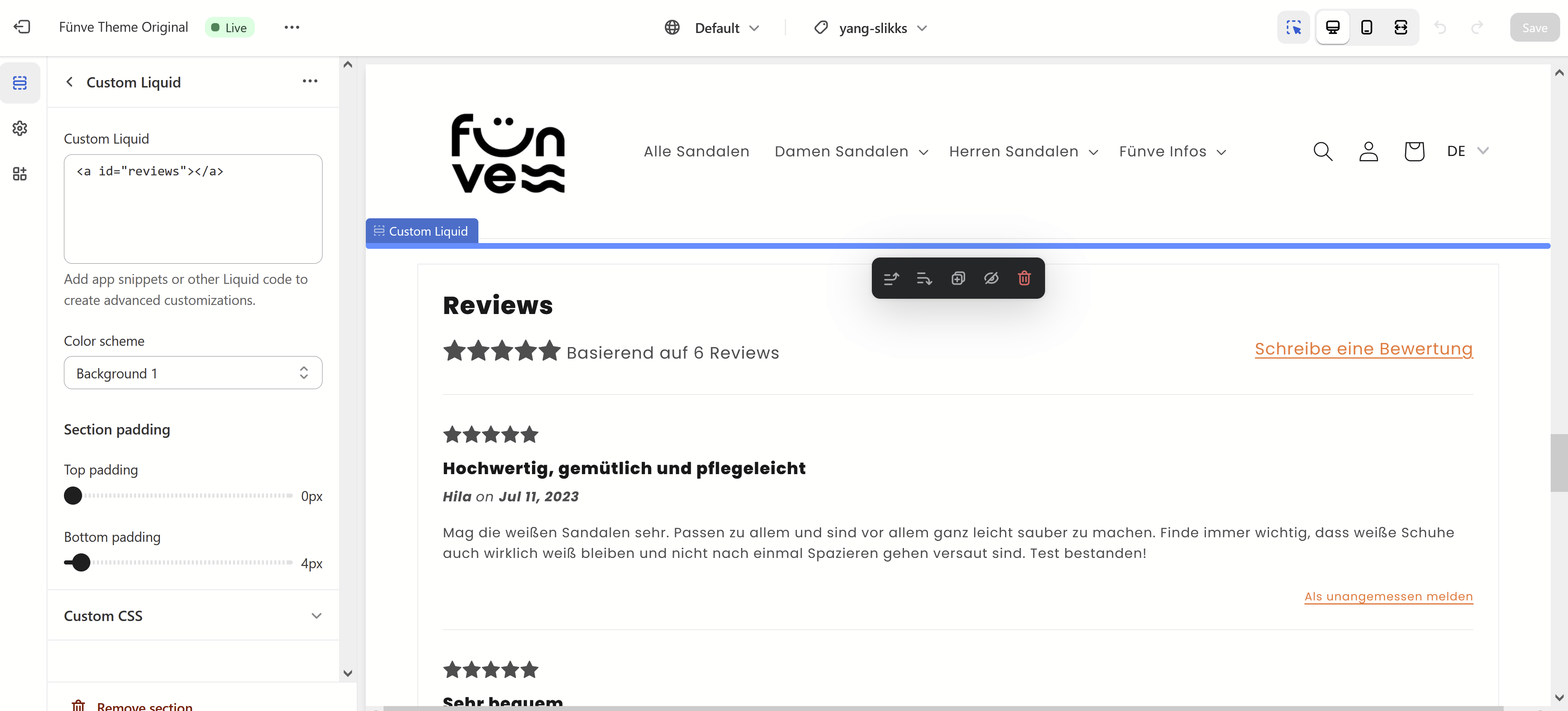Delete section via floating toolbar trash icon
1568x711 pixels.
pos(1024,279)
